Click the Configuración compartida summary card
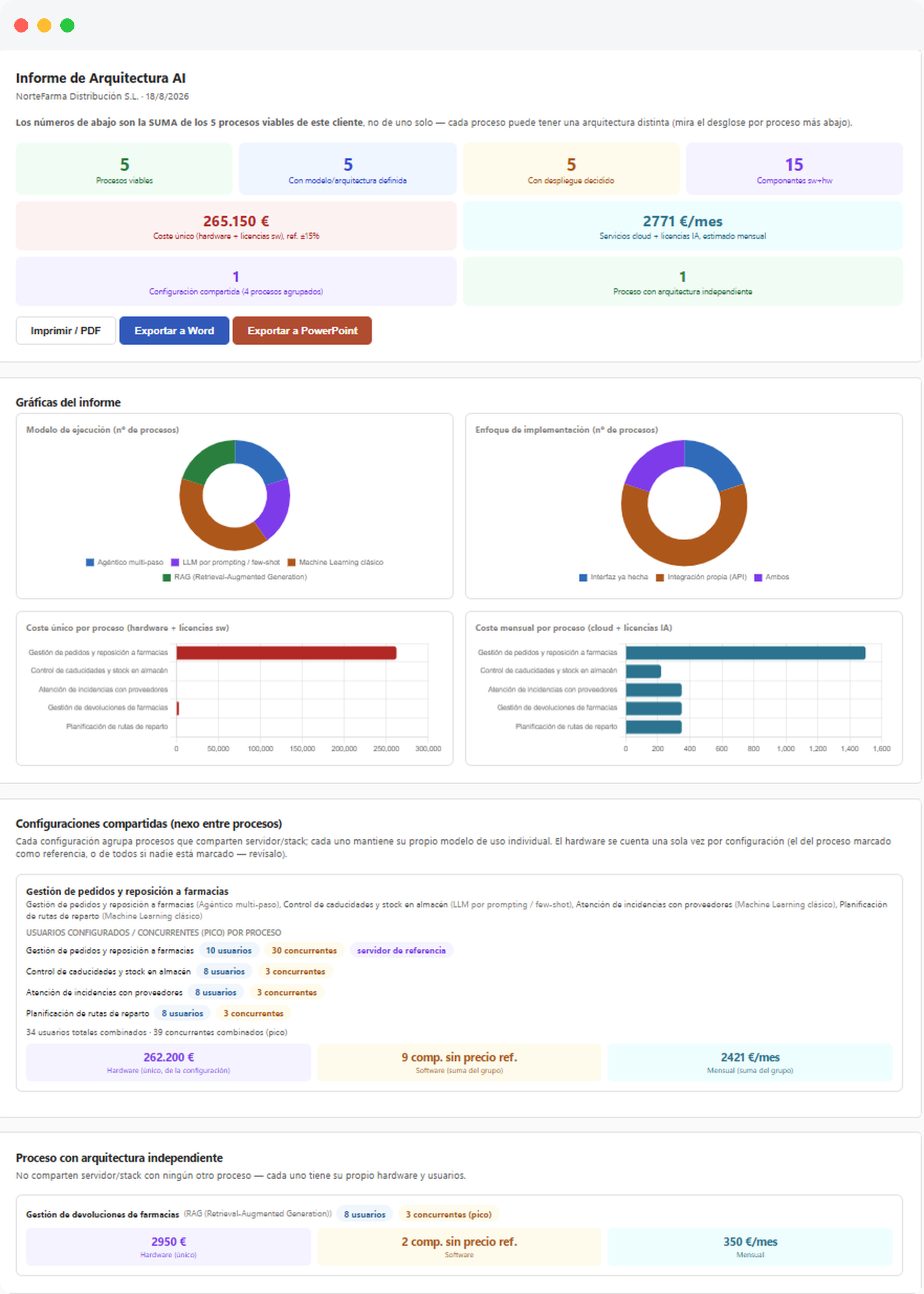 (x=236, y=282)
